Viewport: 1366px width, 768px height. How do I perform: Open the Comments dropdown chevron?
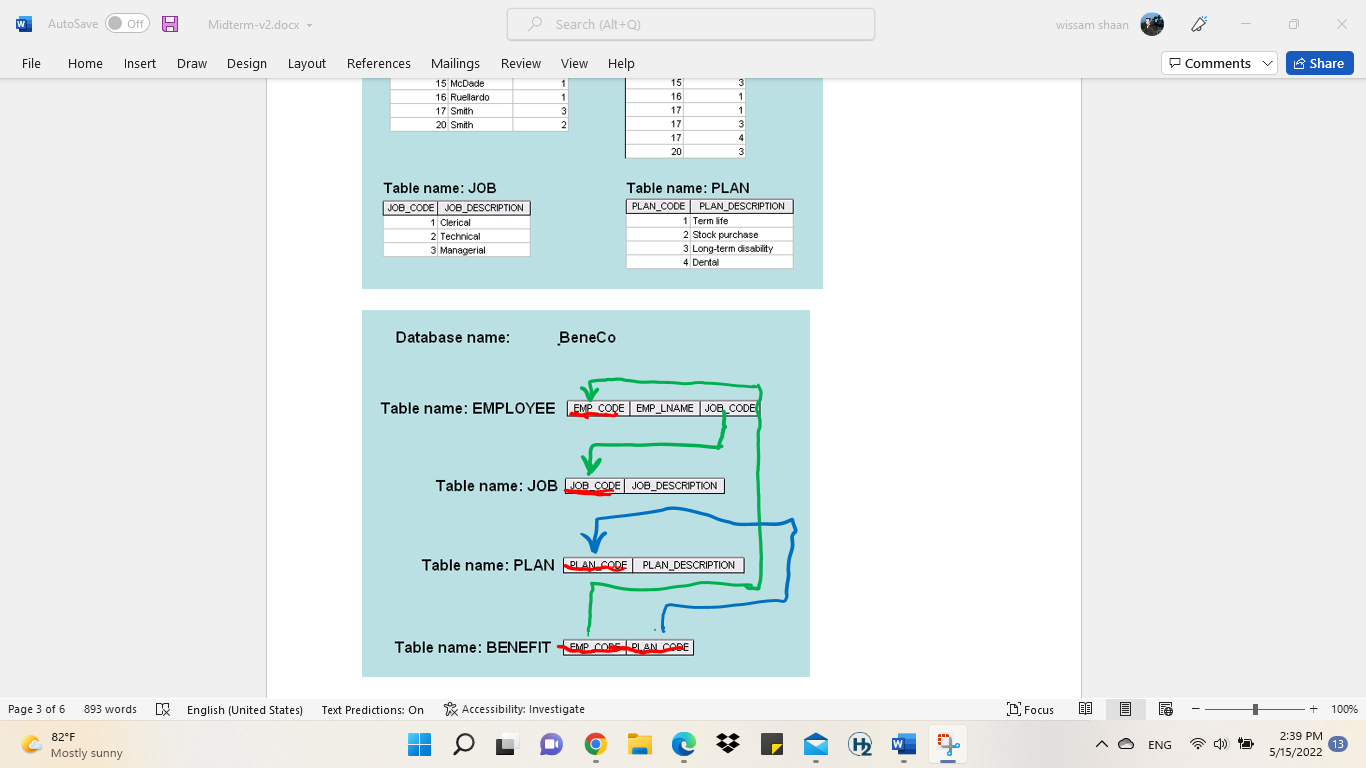click(x=1269, y=62)
